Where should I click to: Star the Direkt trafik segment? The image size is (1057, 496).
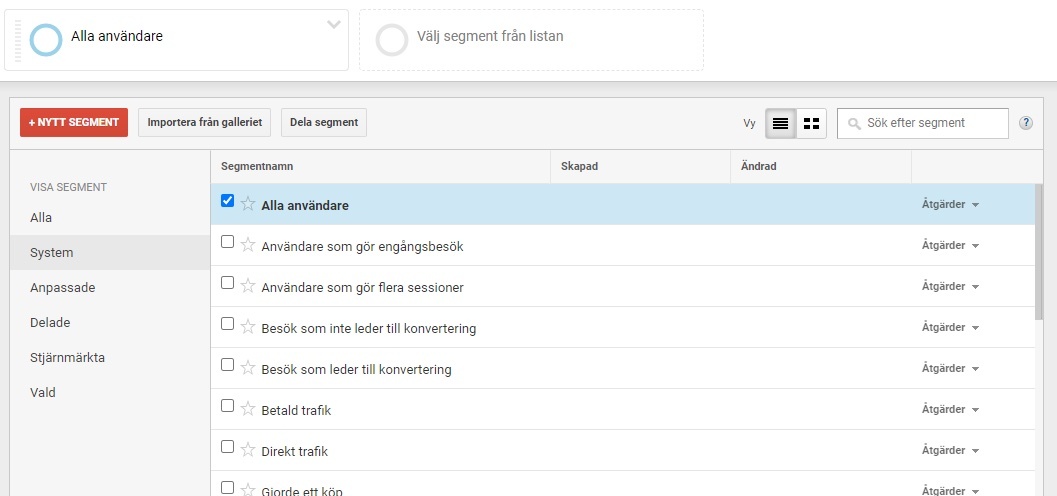(248, 450)
